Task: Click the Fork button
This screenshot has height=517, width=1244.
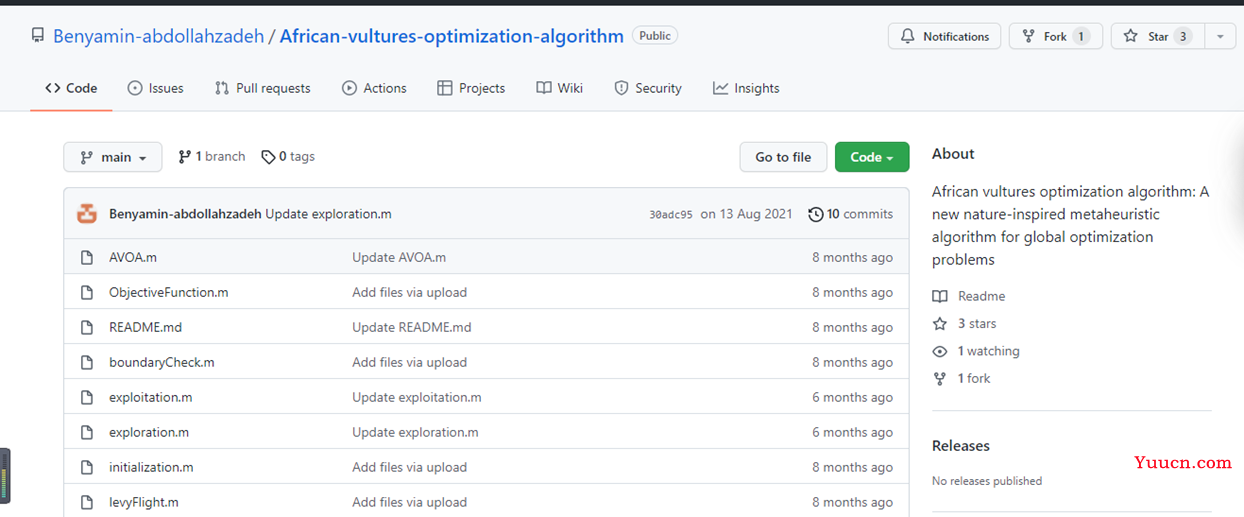Action: [1055, 36]
